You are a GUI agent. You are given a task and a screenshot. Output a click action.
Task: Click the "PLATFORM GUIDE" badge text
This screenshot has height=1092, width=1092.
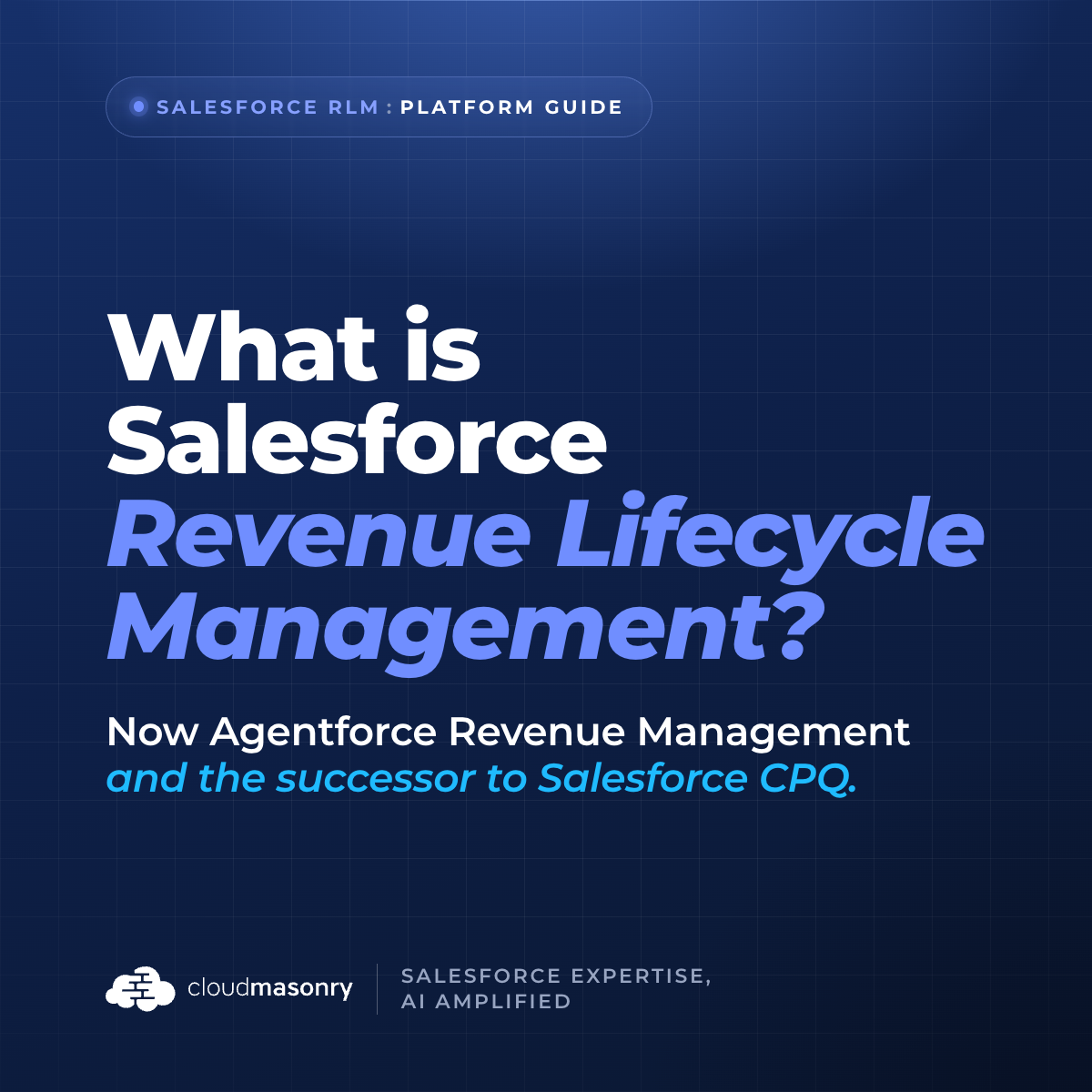point(511,107)
